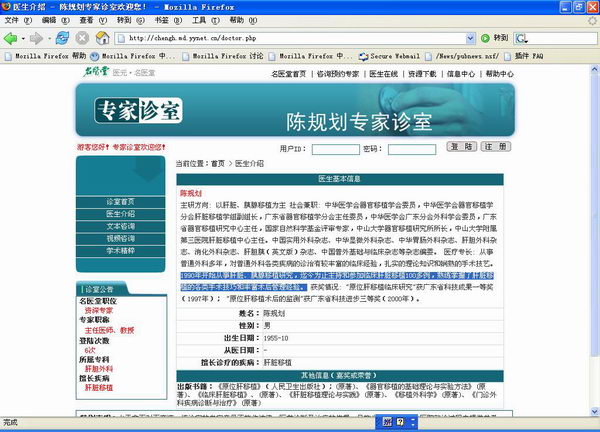Open the Back button history dropdown arrow
The width and height of the screenshot is (600, 432).
coord(23,39)
